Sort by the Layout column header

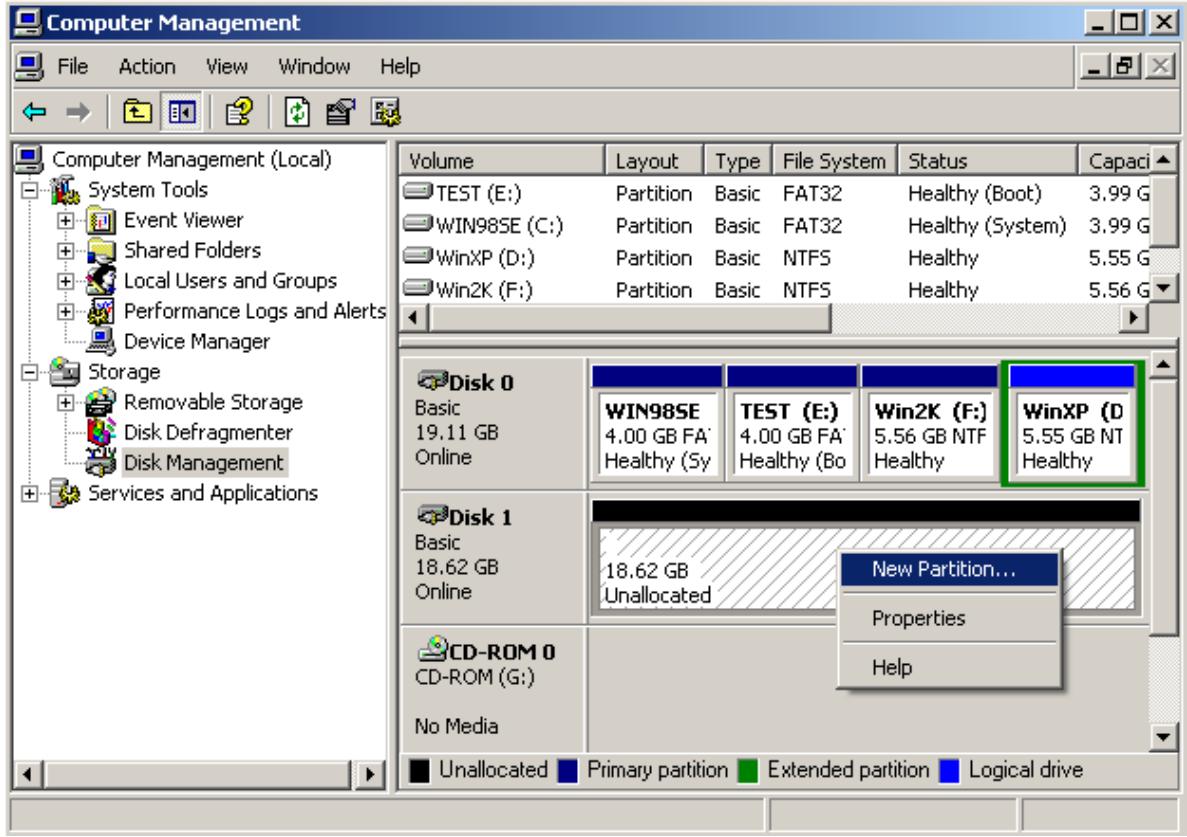click(x=654, y=160)
